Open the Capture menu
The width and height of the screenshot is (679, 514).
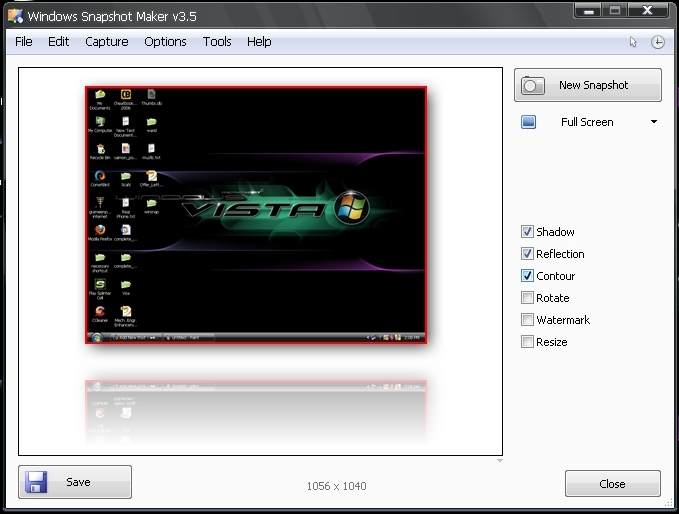pos(107,42)
